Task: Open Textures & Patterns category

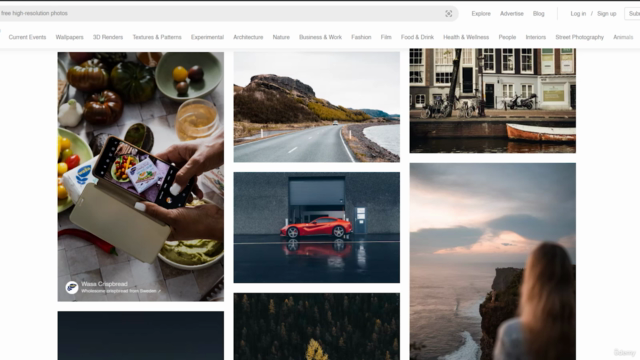Action: point(157,37)
